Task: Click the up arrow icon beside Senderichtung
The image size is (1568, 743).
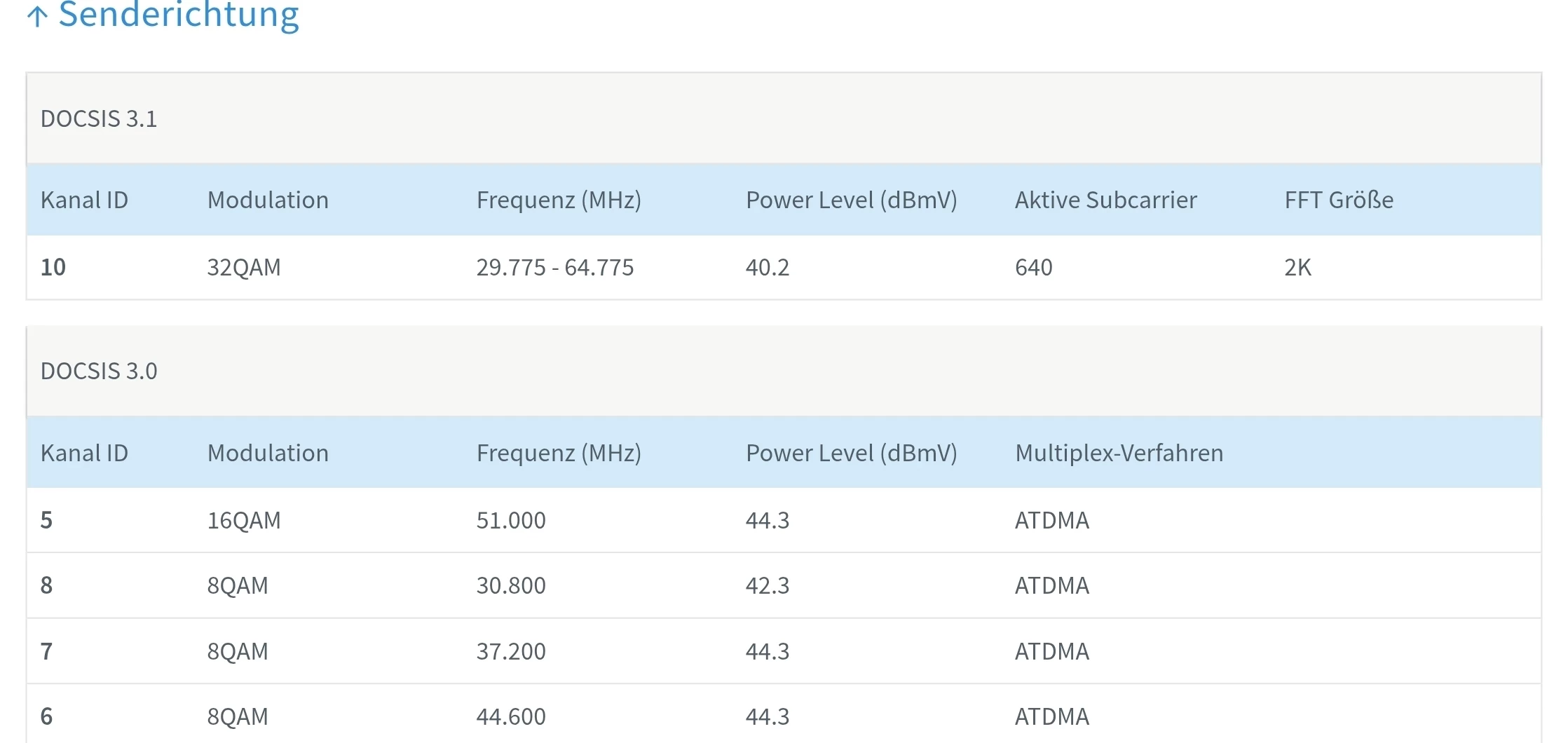Action: [x=37, y=15]
